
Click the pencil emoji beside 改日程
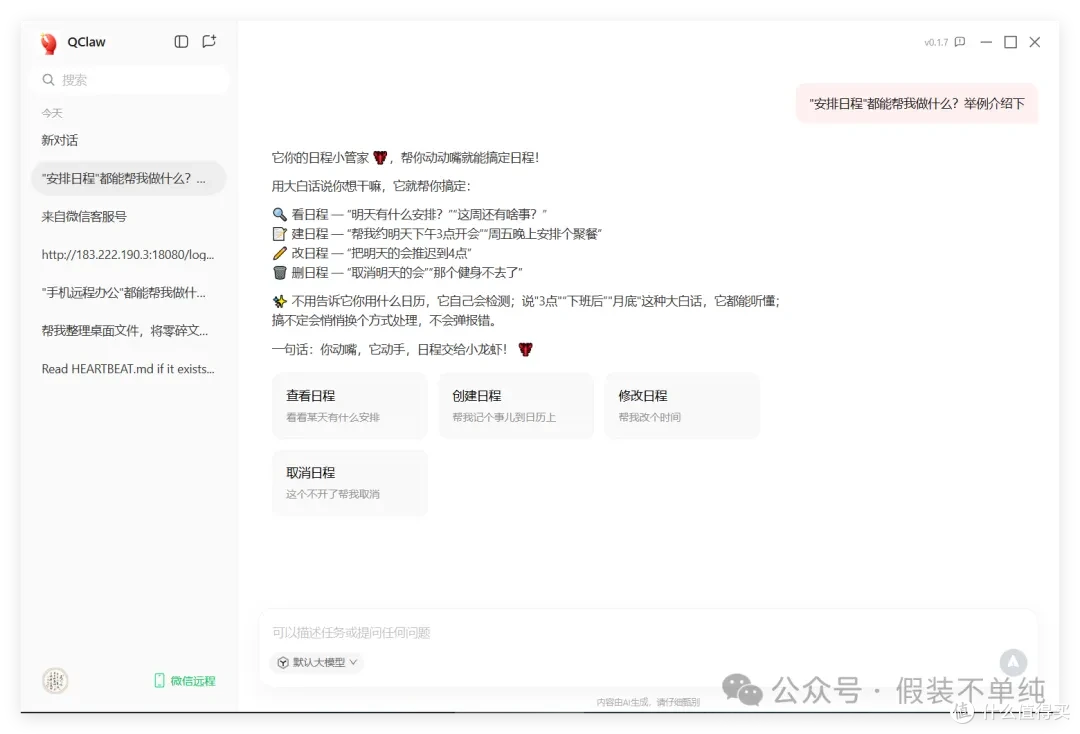click(279, 253)
